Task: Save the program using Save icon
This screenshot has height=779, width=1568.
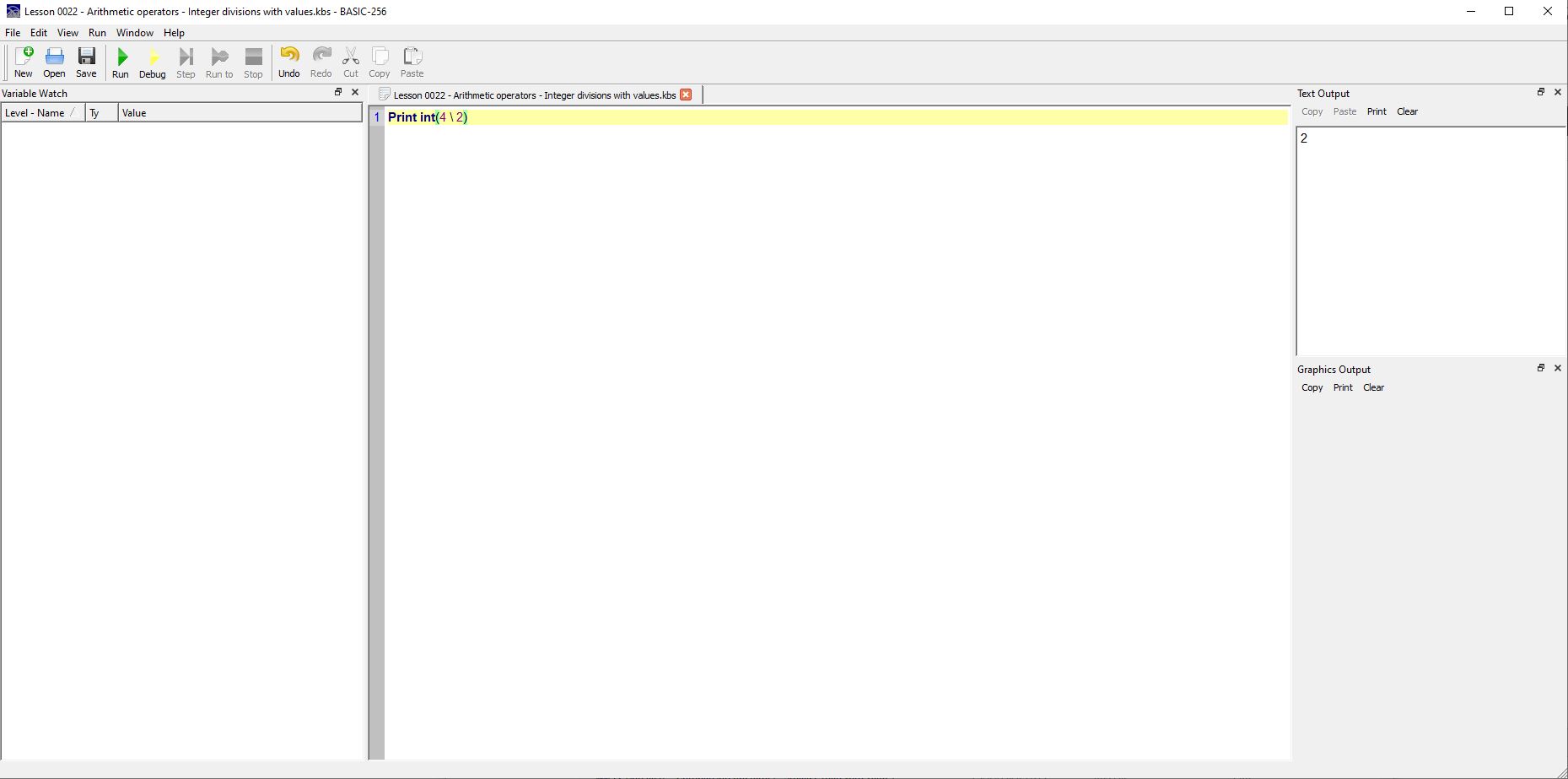Action: 86,62
